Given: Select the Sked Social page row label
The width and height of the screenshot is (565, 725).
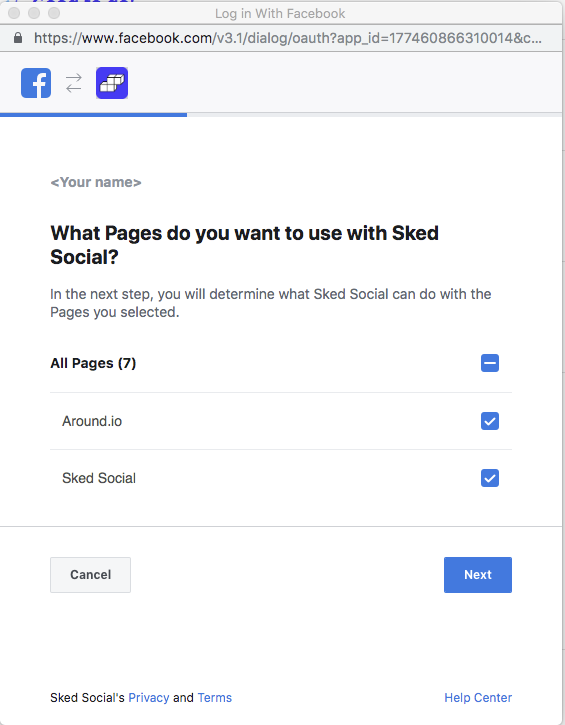Looking at the screenshot, I should (99, 478).
